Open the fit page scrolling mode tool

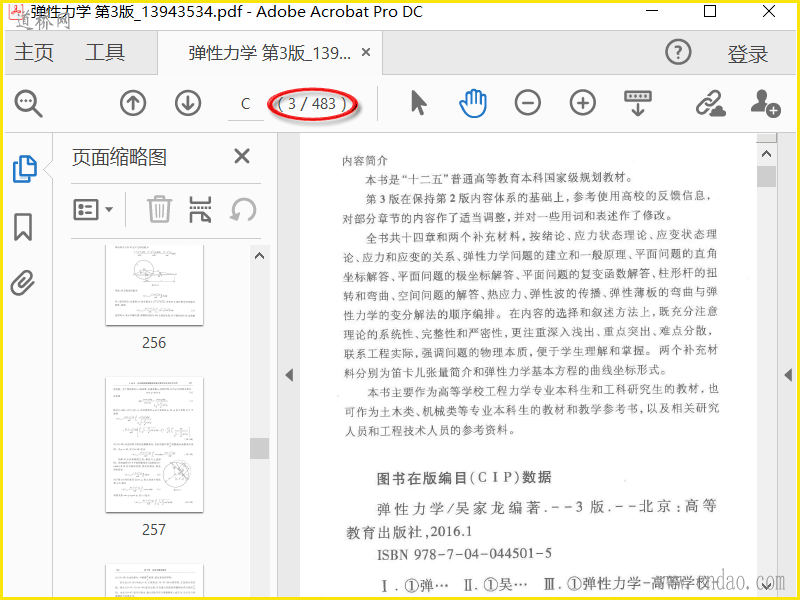coord(638,103)
